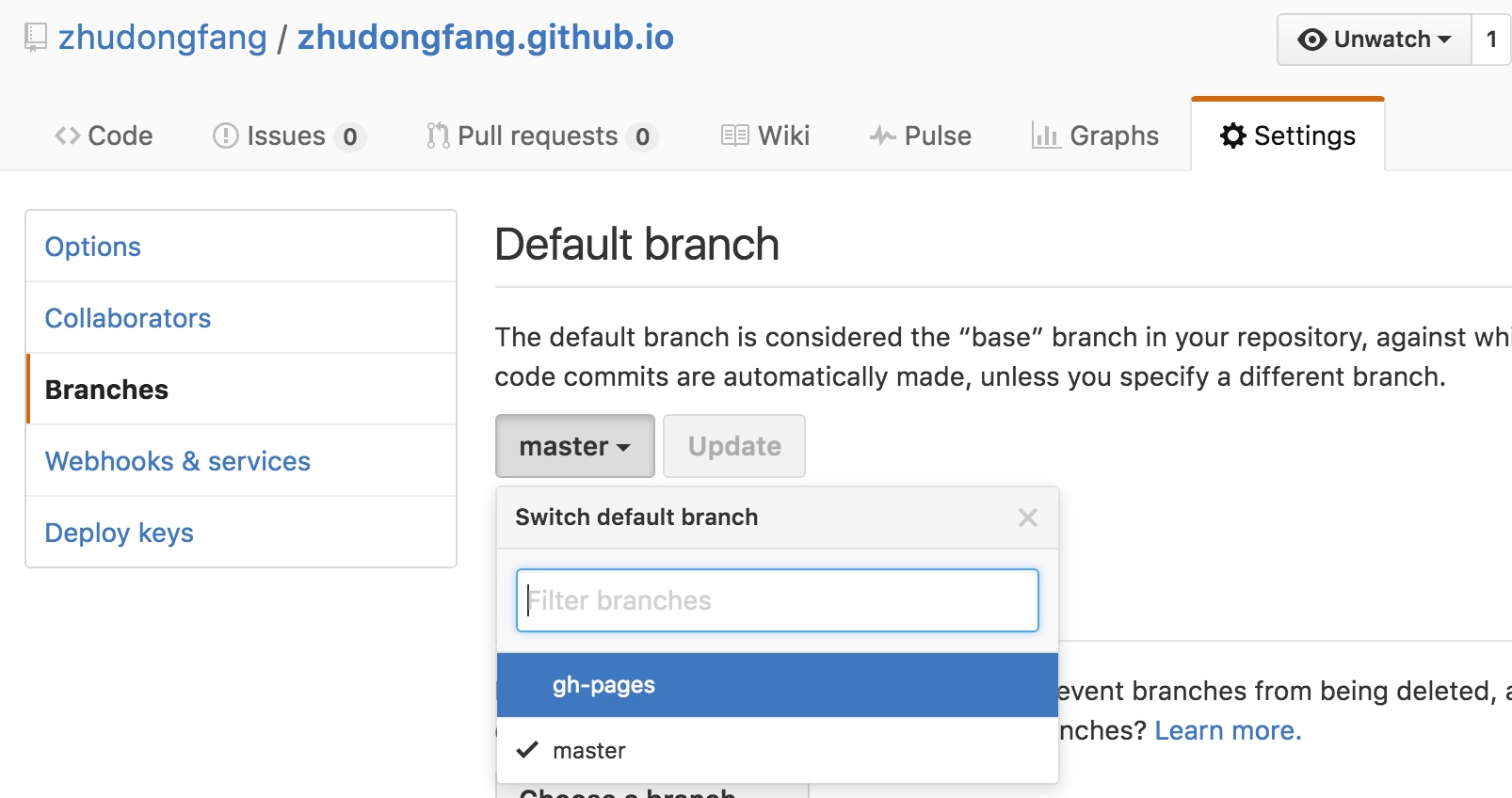Click the Code tab brackets icon
The image size is (1512, 798).
pos(67,136)
